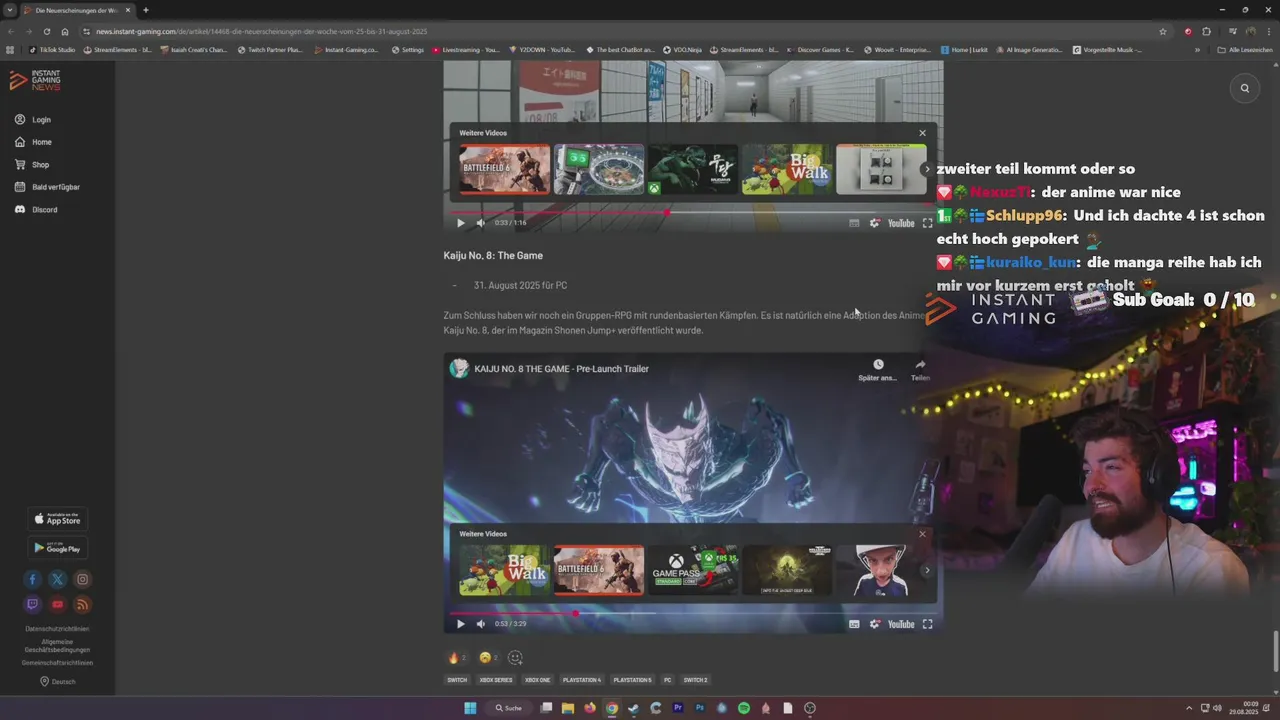
Task: Select the XBOX ONE platform tag
Action: tap(538, 680)
